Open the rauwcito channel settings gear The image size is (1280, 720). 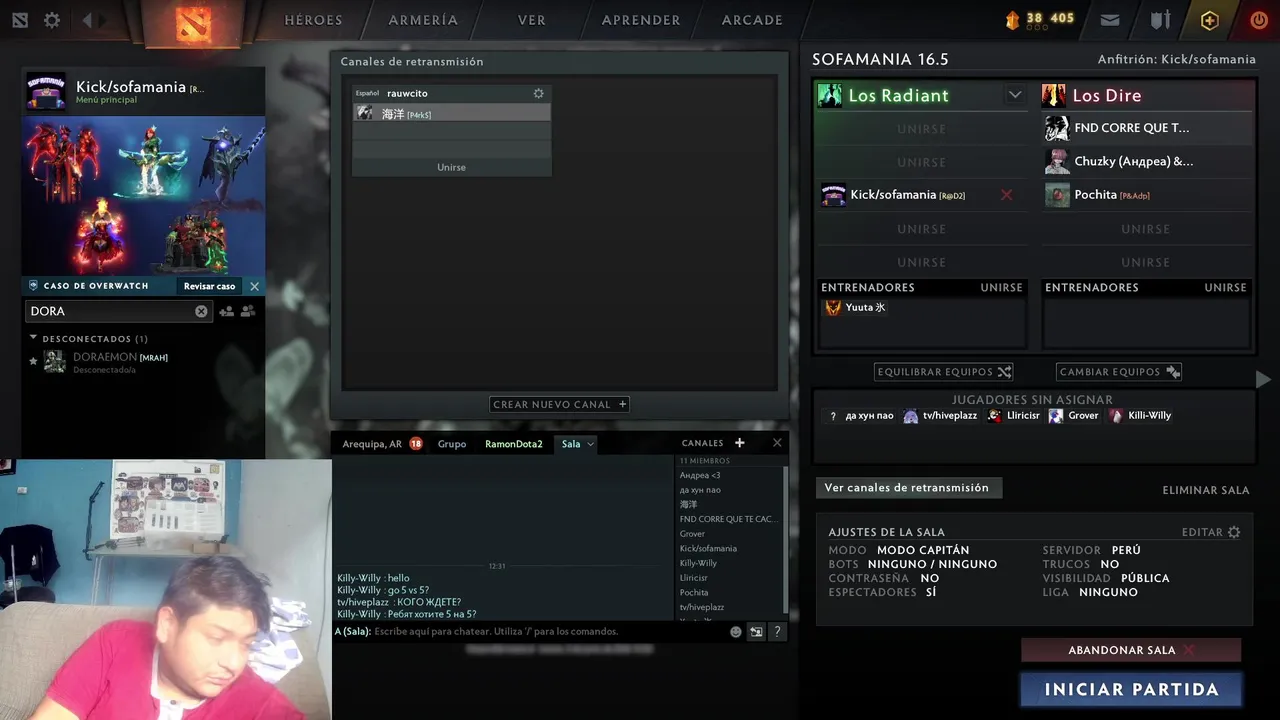coord(539,93)
